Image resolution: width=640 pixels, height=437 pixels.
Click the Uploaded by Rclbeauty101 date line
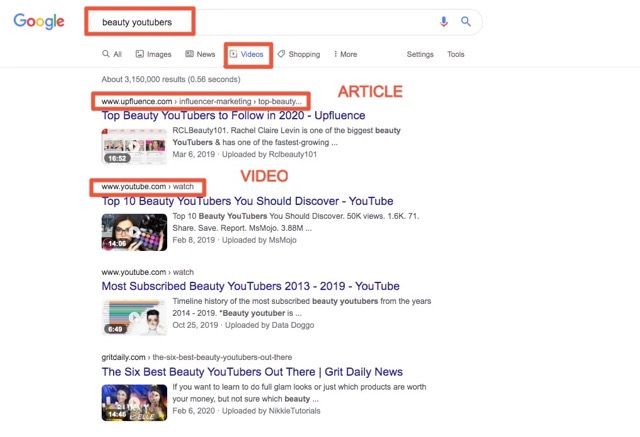244,154
